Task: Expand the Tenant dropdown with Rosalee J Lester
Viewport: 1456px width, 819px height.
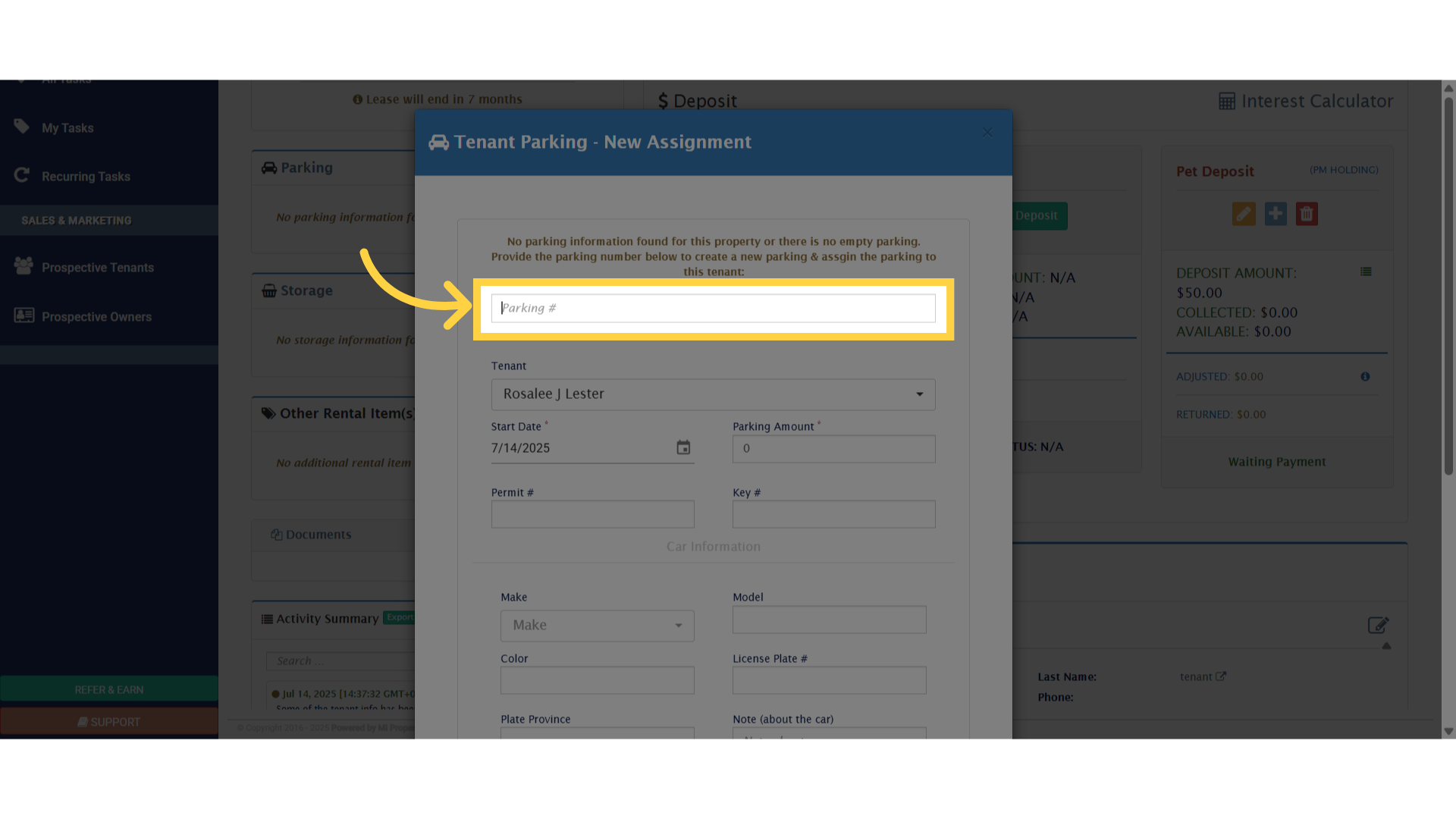Action: tap(713, 394)
